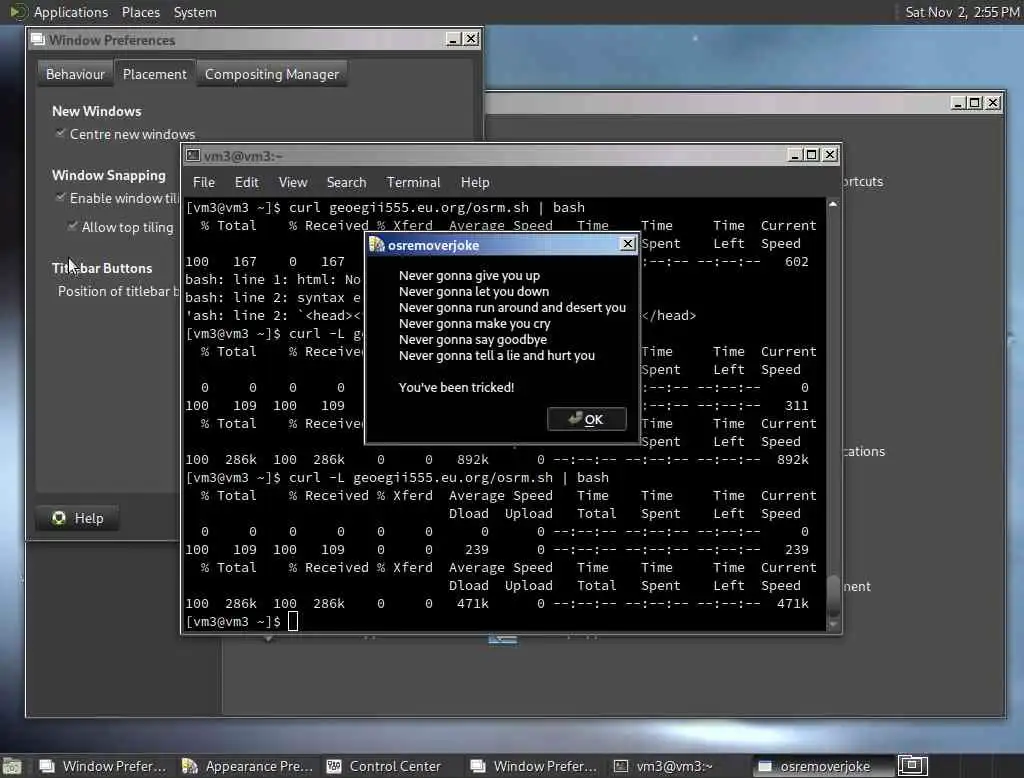Minimize the vm3@vm3 terminal window
Viewport: 1024px width, 778px height.
pyautogui.click(x=794, y=155)
